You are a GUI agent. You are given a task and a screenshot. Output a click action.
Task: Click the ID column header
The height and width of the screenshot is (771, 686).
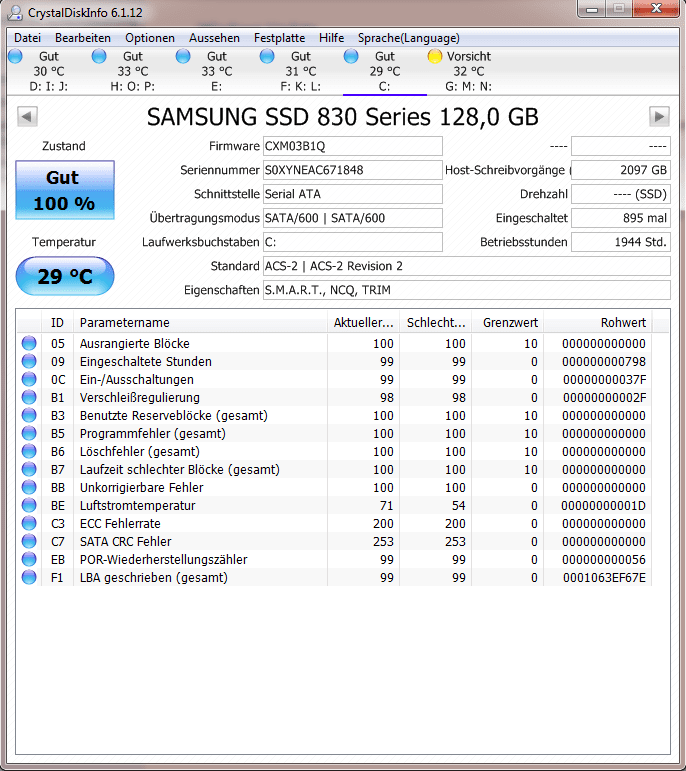(x=57, y=323)
